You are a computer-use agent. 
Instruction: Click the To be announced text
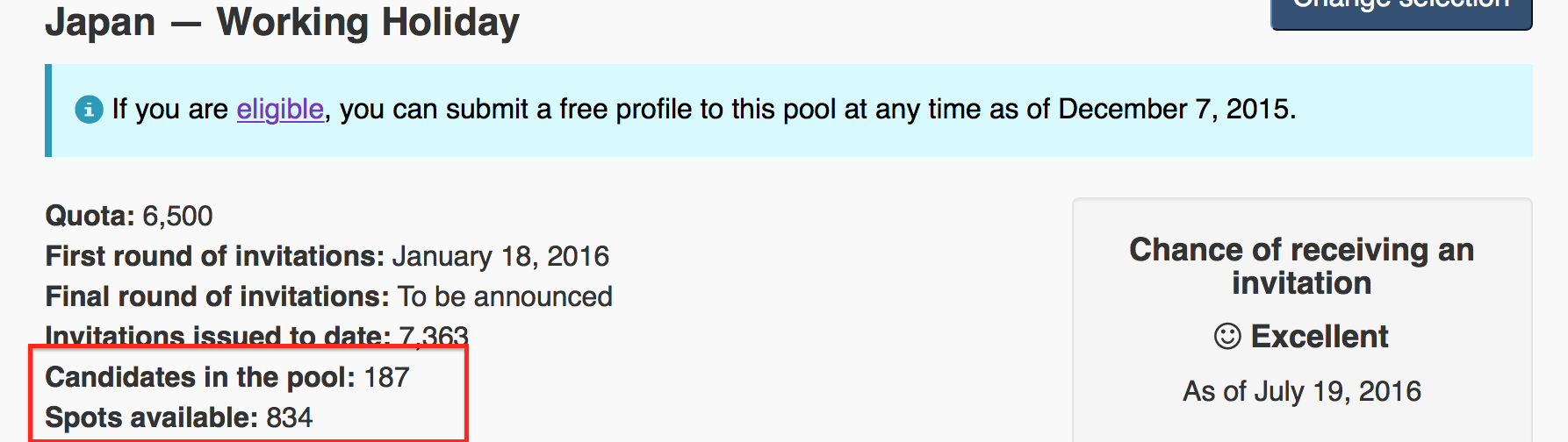pos(505,296)
